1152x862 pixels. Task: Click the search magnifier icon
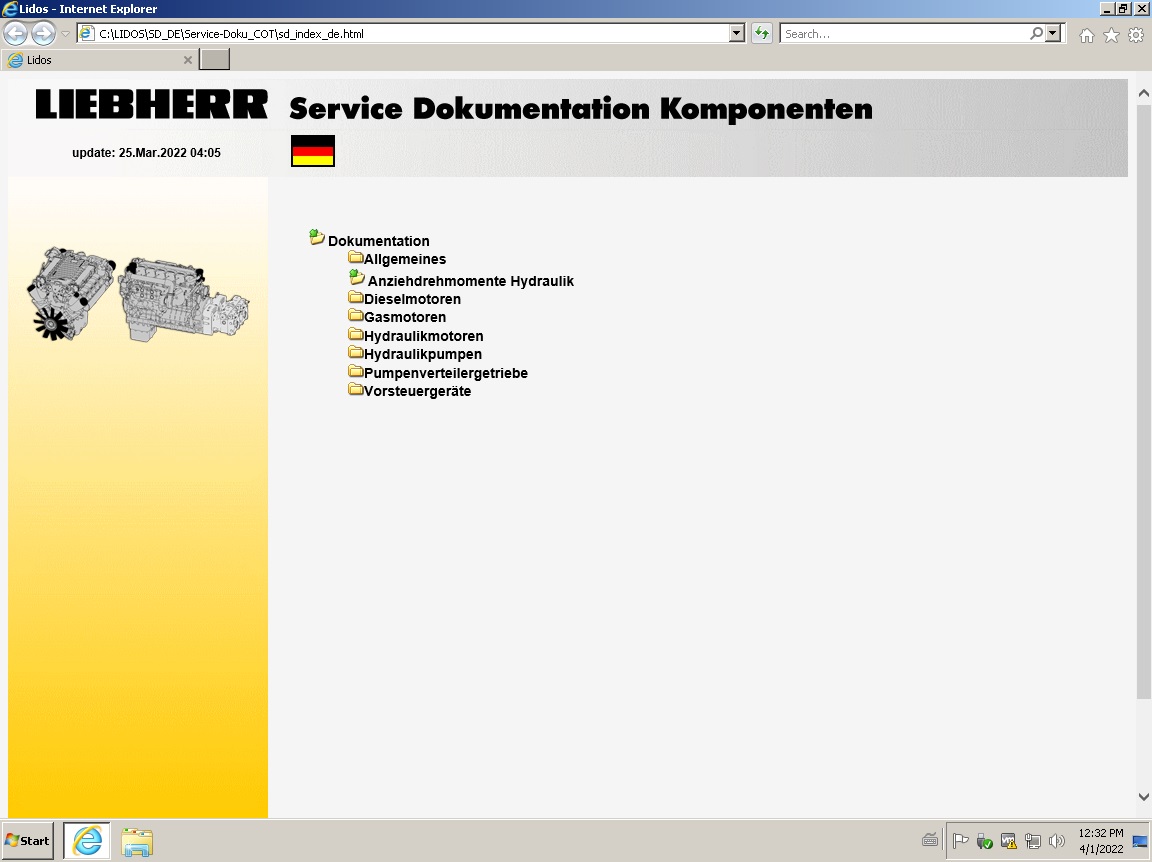pos(1036,34)
